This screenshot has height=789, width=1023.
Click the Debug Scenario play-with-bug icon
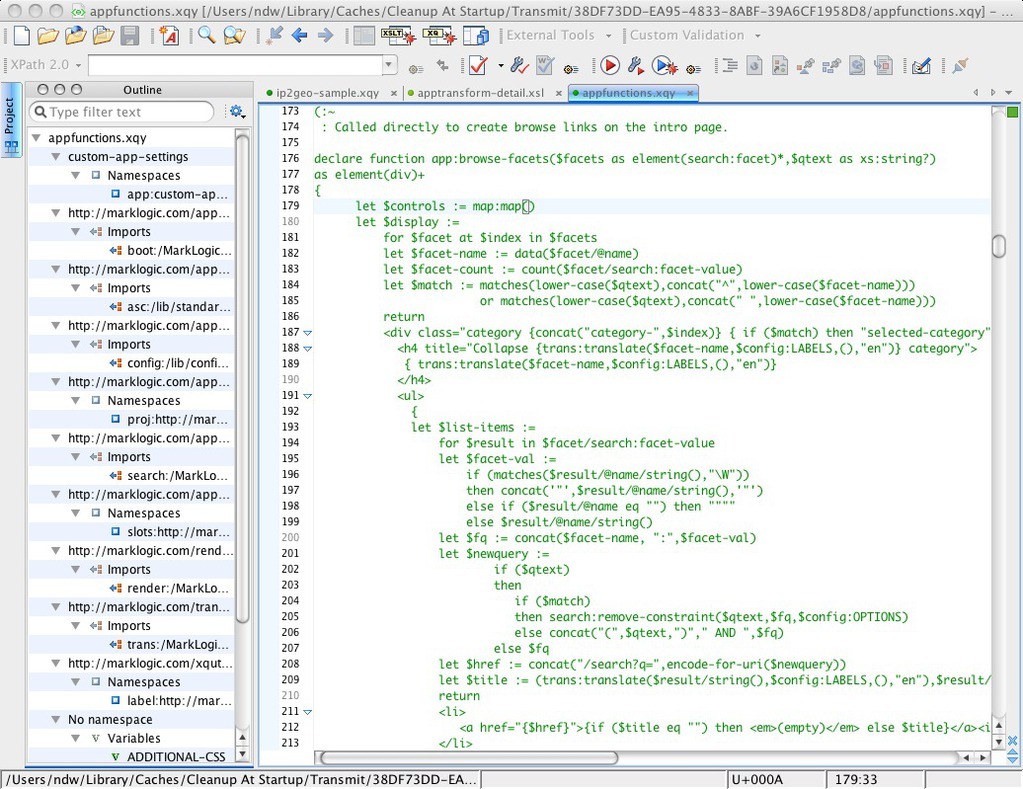tap(664, 65)
